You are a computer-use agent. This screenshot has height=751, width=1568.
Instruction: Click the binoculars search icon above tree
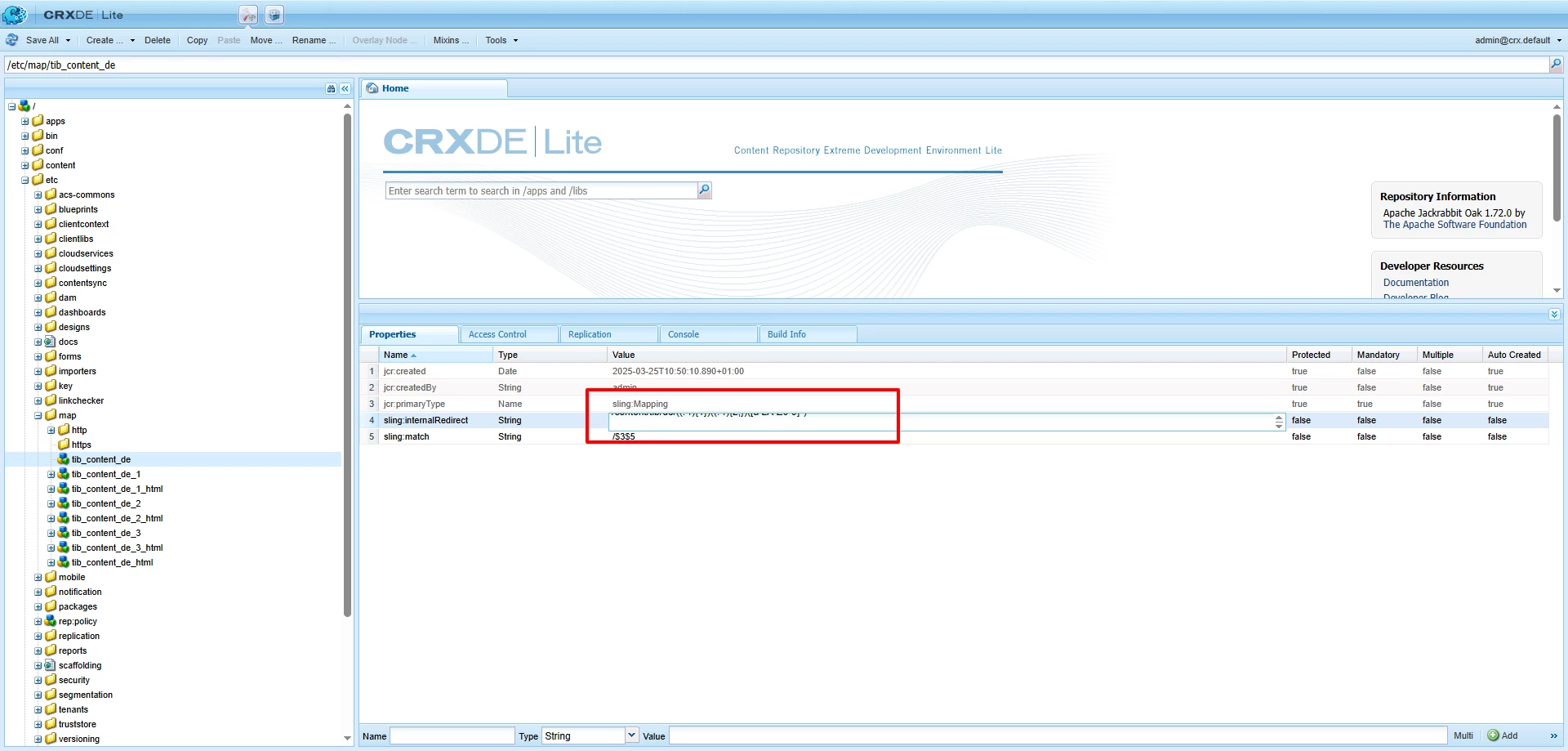[331, 88]
